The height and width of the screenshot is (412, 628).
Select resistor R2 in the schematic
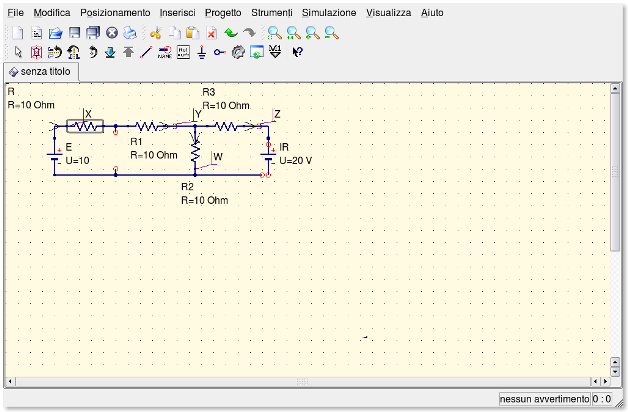[x=196, y=151]
